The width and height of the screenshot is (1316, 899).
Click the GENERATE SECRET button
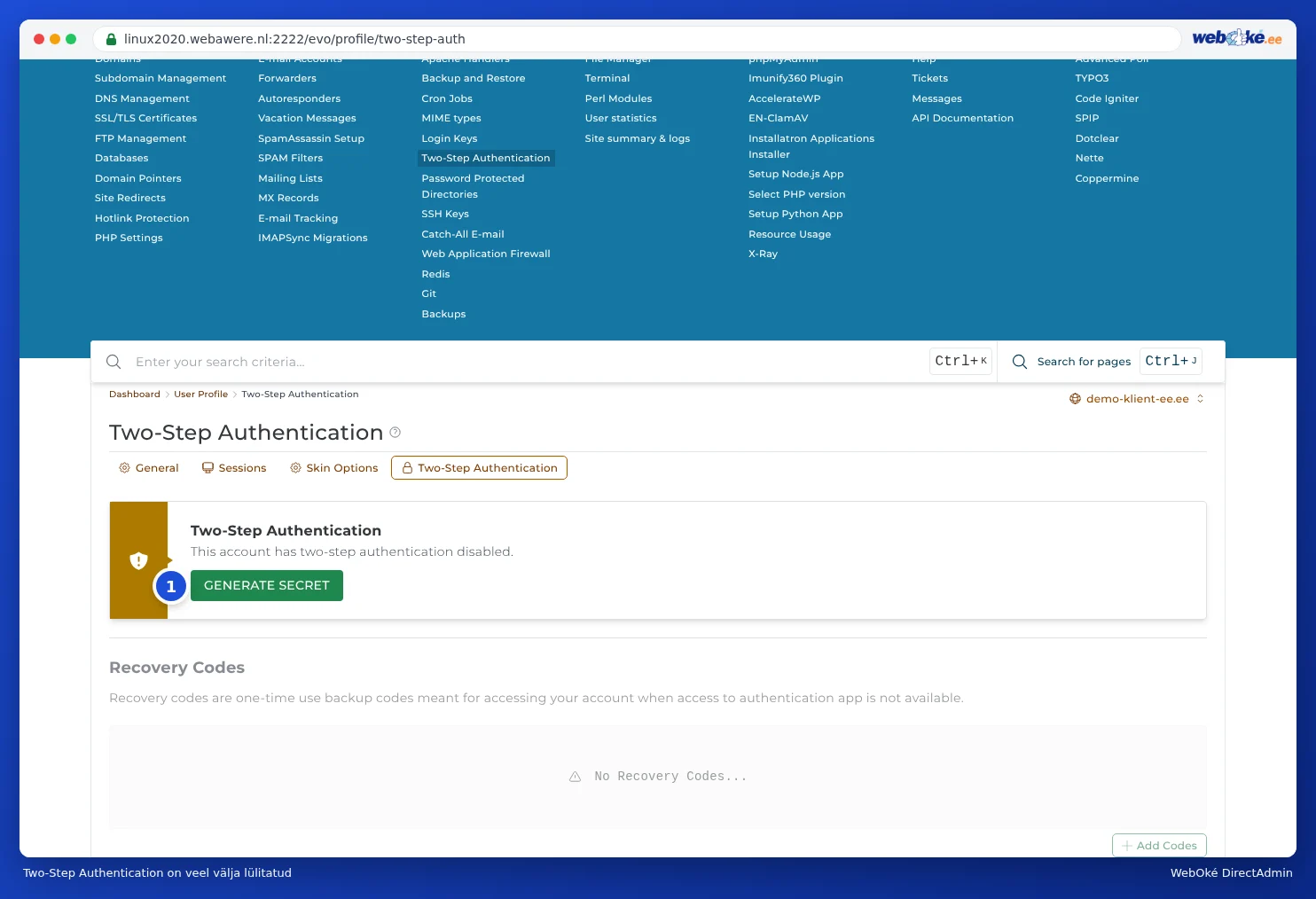[267, 585]
